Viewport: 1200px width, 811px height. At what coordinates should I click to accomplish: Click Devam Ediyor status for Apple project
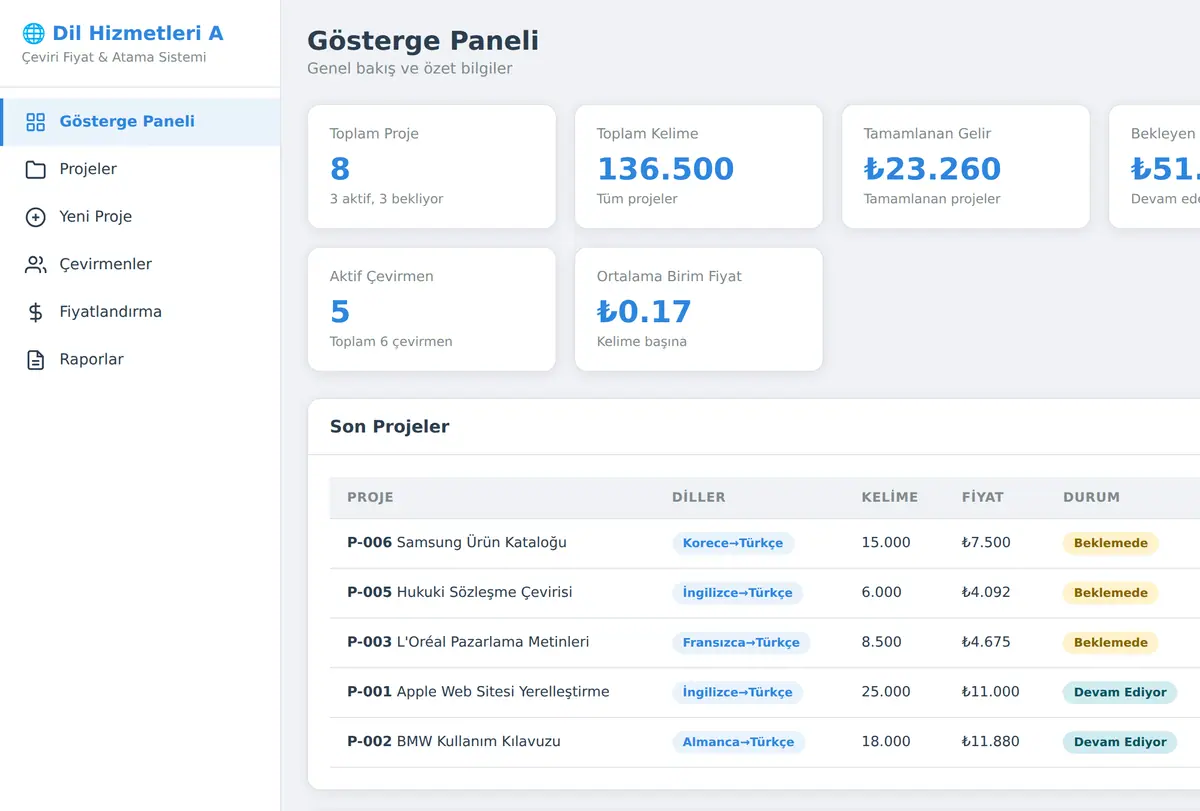[1120, 692]
